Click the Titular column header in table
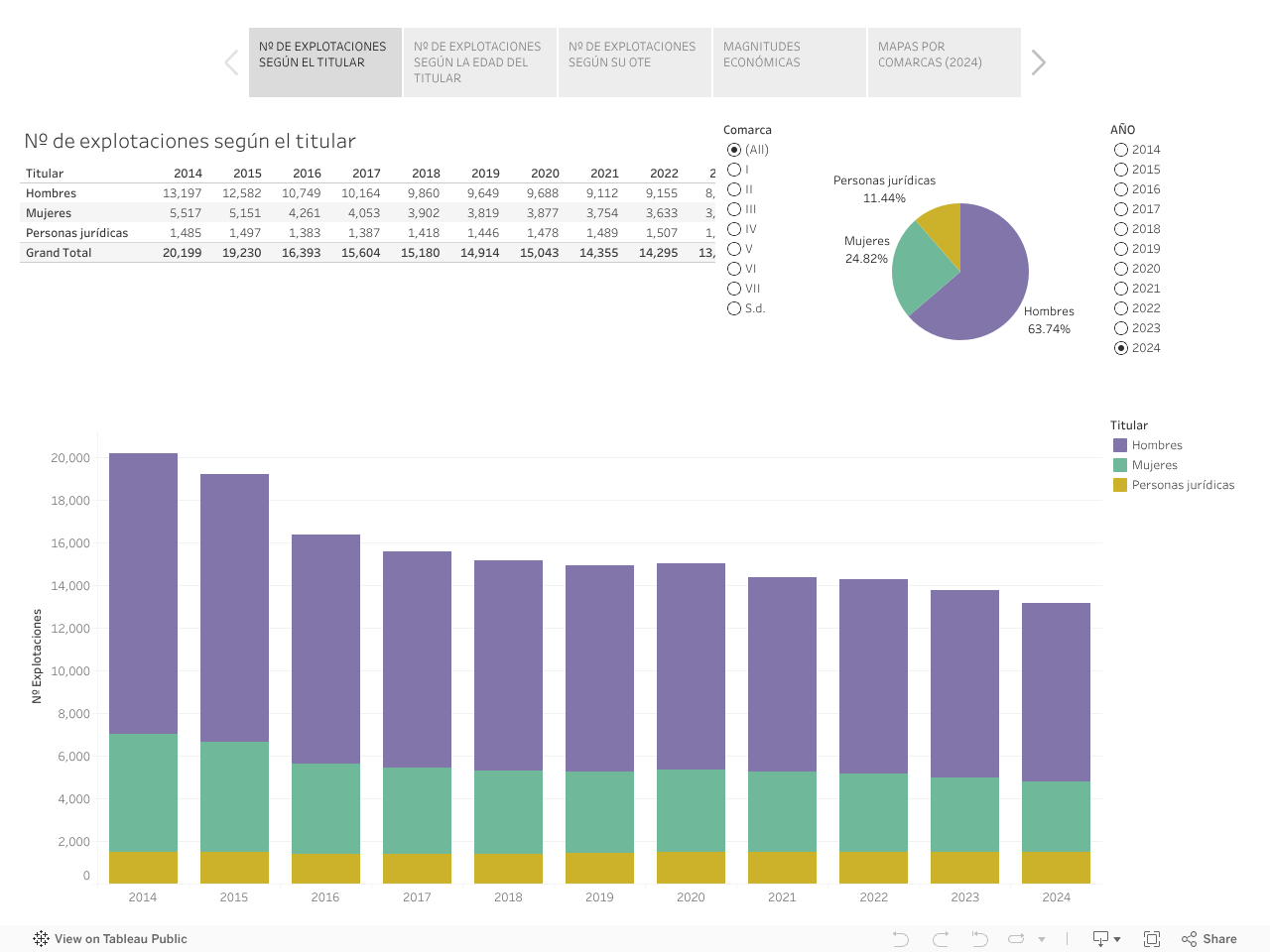The image size is (1270, 952). tap(45, 174)
